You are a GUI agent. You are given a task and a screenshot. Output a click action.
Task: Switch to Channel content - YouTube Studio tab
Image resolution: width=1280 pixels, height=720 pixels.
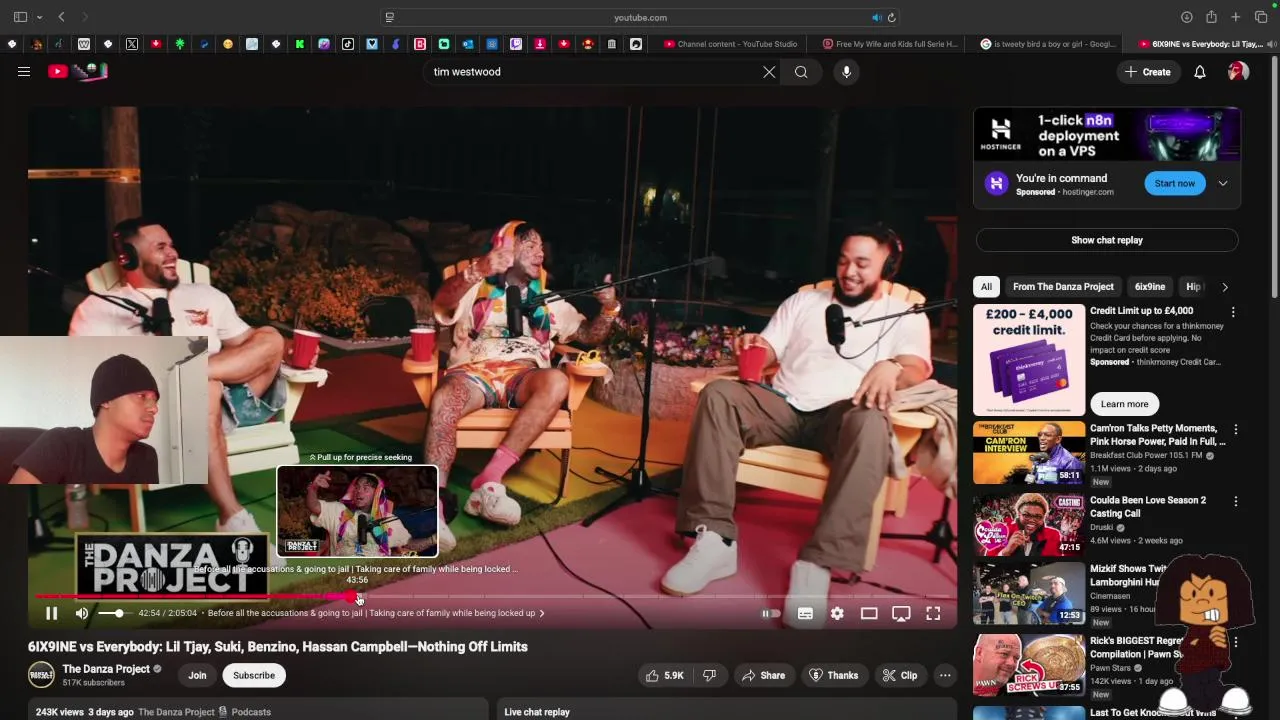coord(730,44)
